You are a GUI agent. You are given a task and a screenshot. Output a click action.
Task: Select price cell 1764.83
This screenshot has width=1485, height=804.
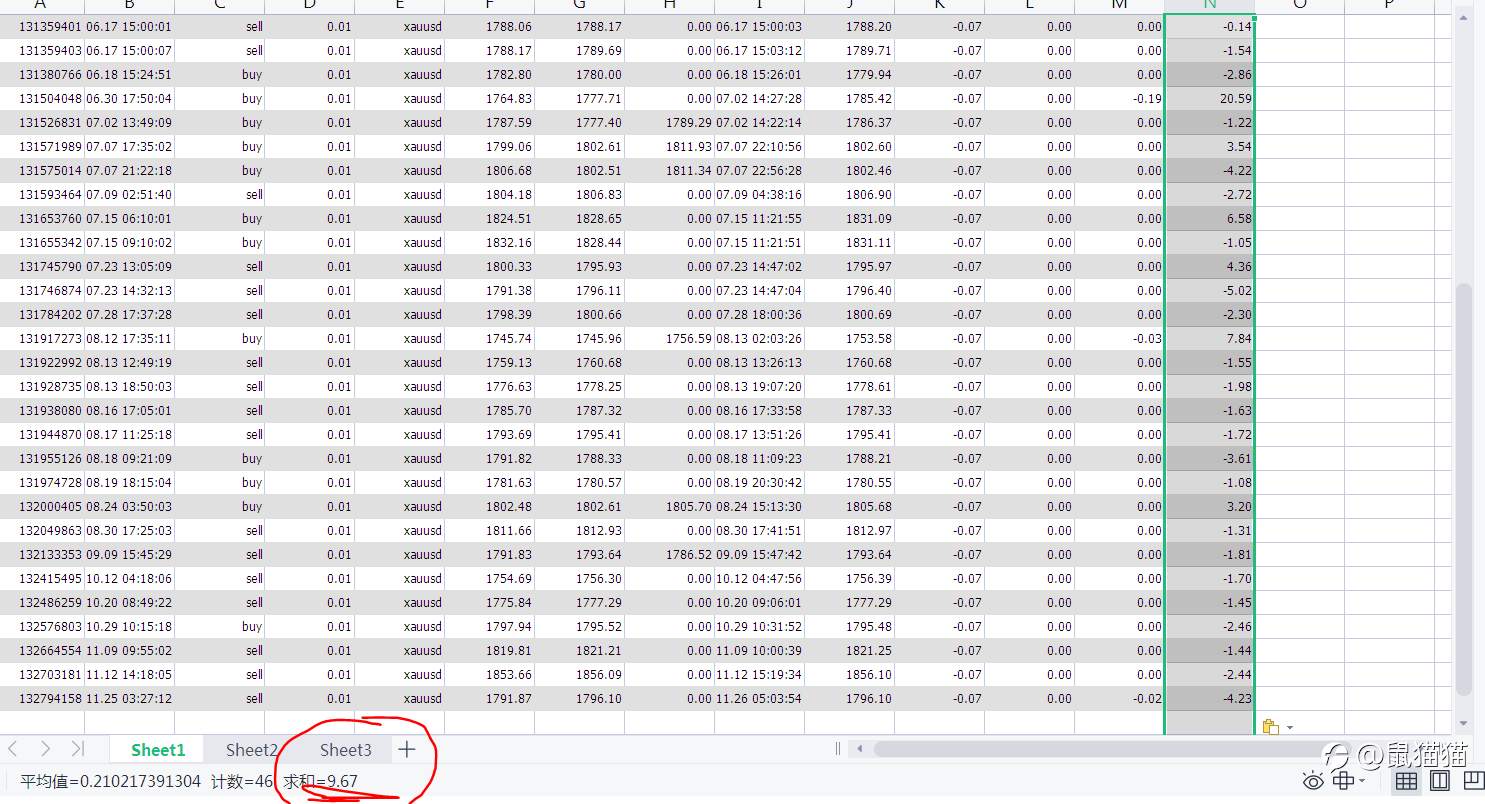pyautogui.click(x=489, y=99)
